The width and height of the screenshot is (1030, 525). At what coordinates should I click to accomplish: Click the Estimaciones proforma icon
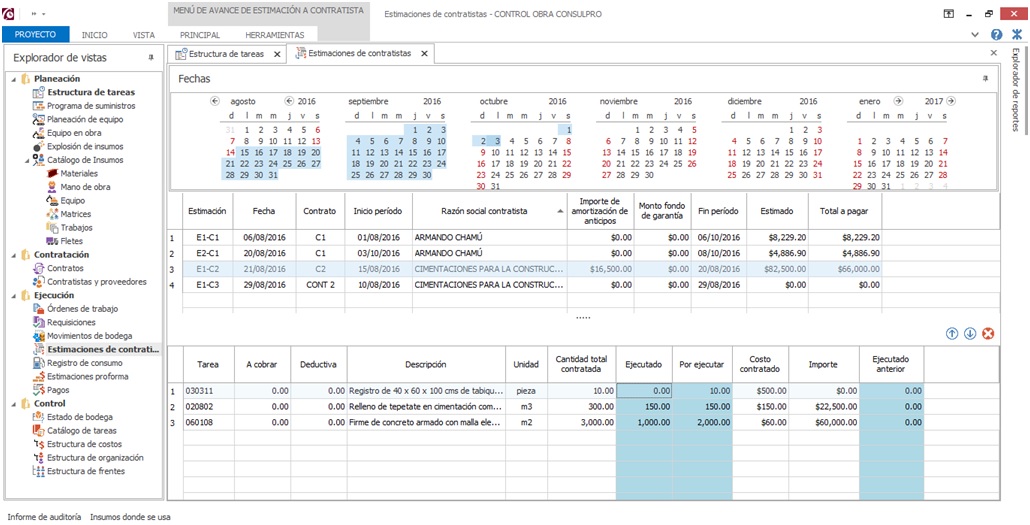pos(38,377)
